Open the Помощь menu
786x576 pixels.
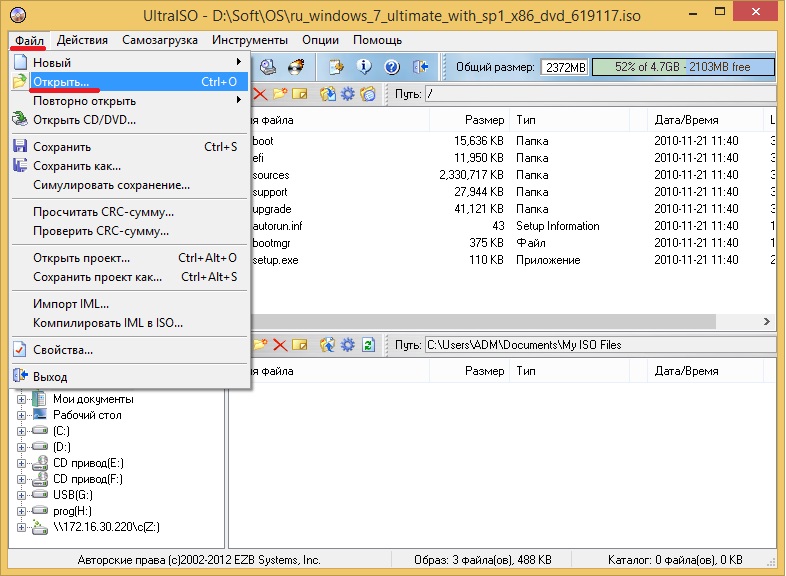click(377, 40)
